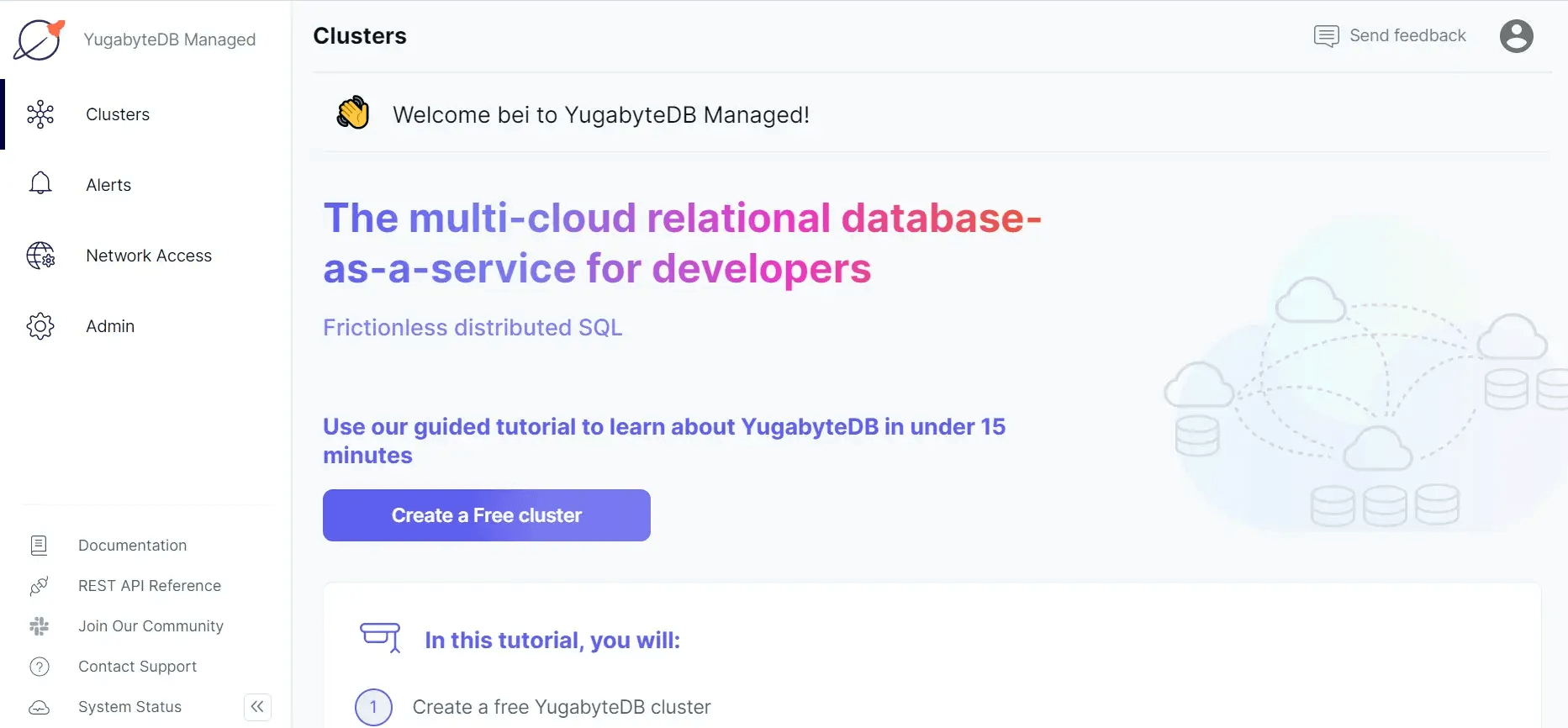Open the user profile avatar menu
The width and height of the screenshot is (1568, 728).
click(x=1516, y=36)
